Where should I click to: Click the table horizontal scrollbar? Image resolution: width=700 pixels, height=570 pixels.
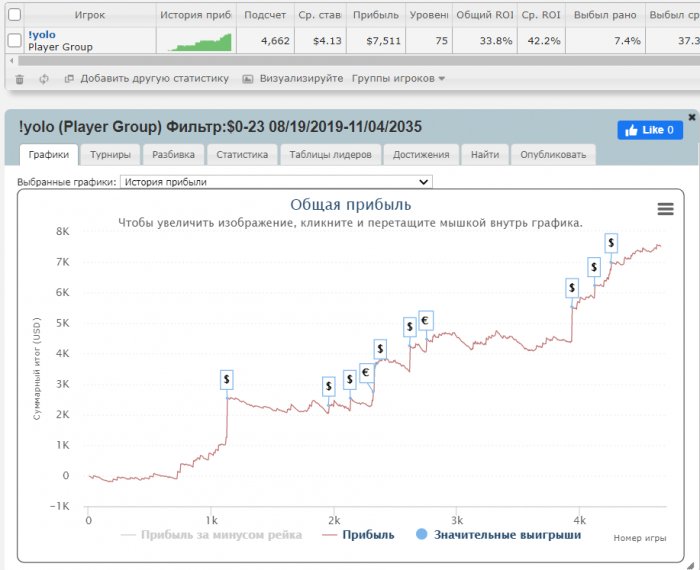(358, 61)
